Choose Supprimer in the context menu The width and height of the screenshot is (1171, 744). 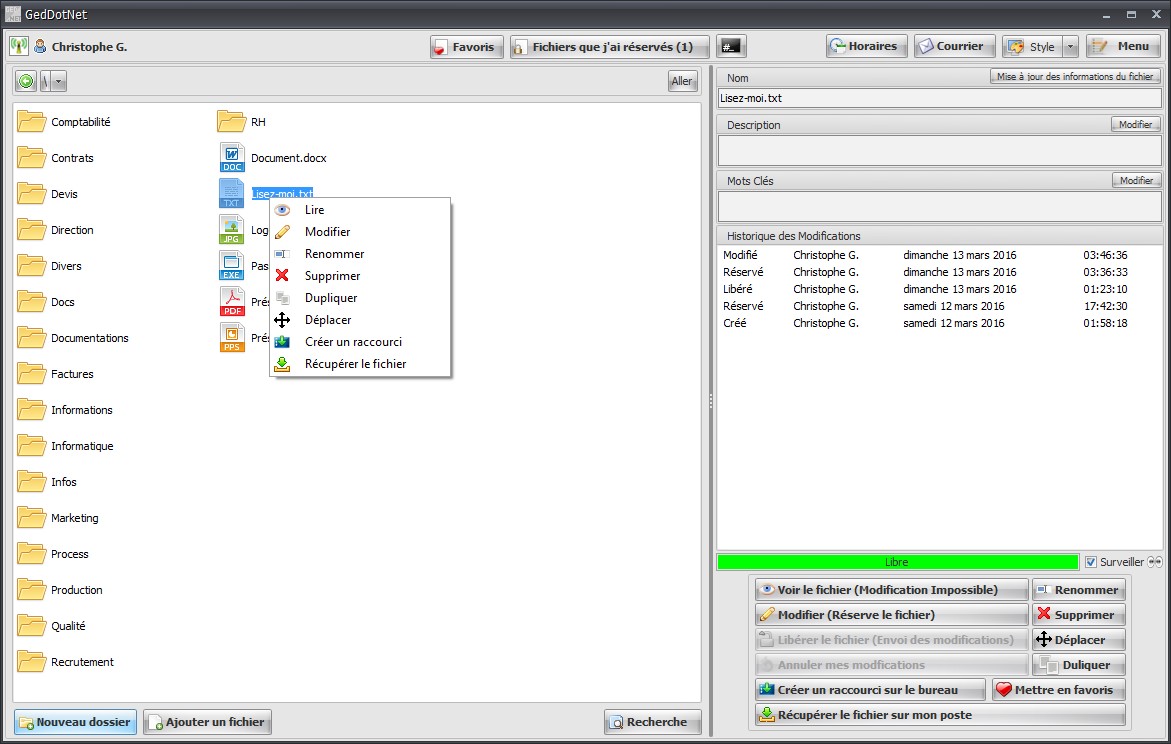click(360, 276)
